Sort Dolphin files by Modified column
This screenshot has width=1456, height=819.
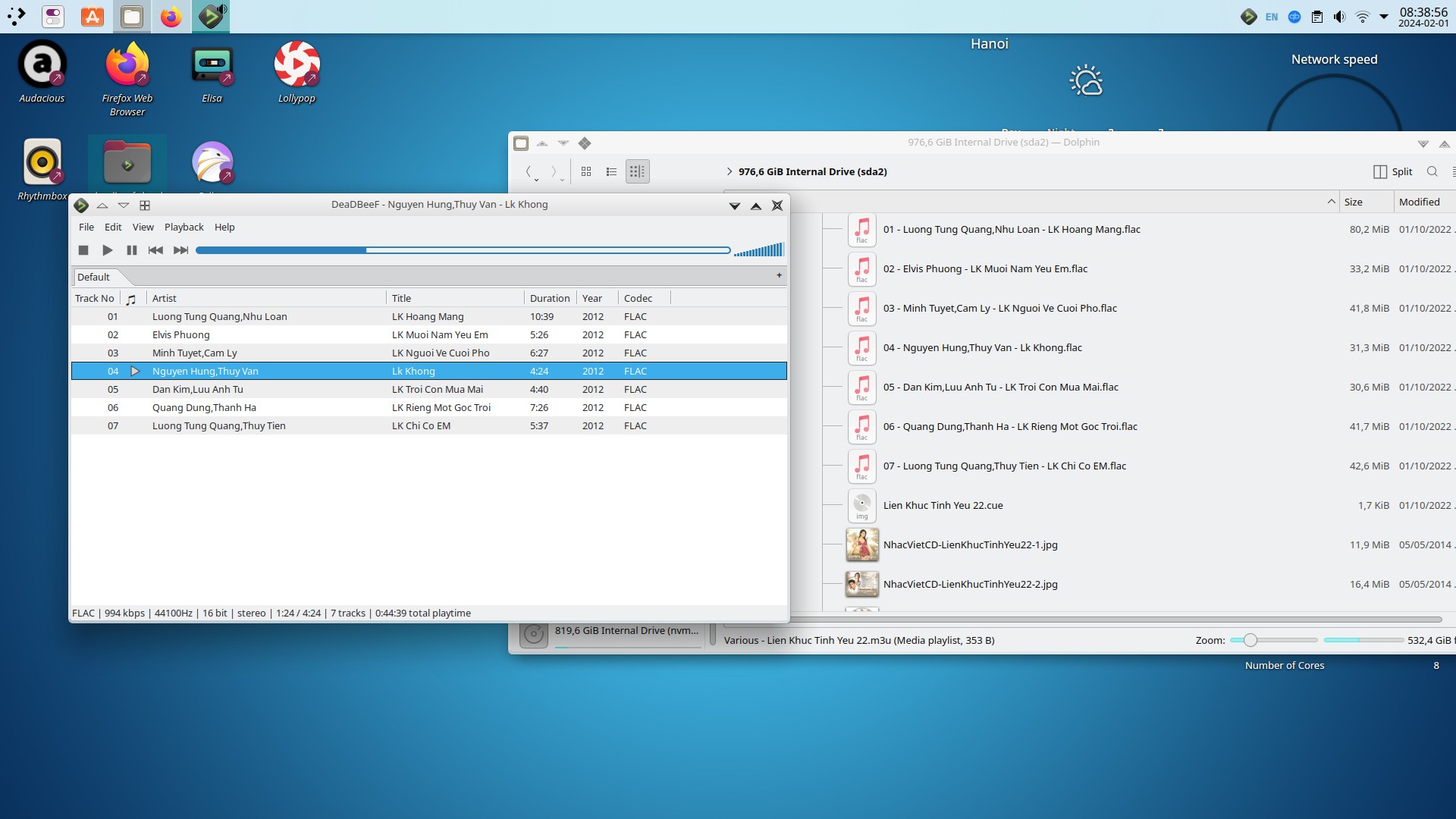click(1424, 202)
